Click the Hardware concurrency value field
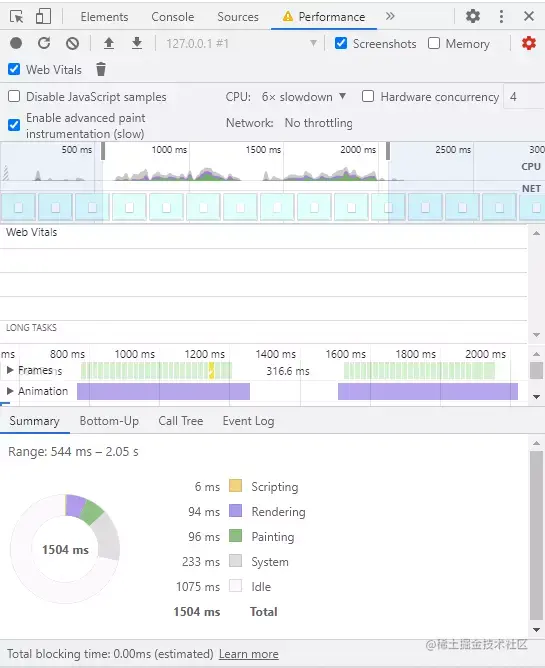The width and height of the screenshot is (545, 668). (524, 97)
